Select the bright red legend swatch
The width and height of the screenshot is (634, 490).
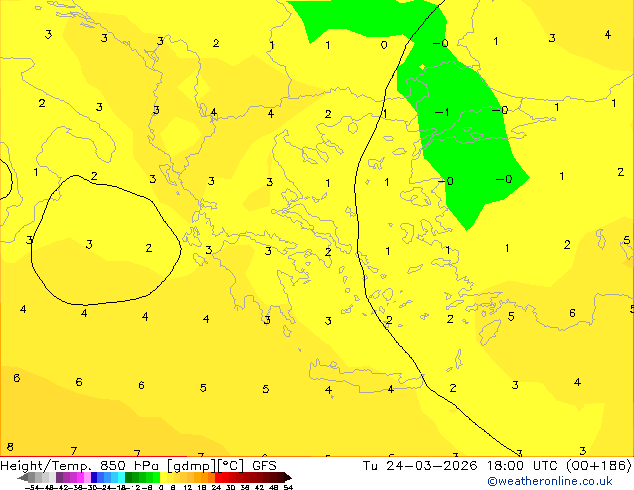[x=218, y=477]
